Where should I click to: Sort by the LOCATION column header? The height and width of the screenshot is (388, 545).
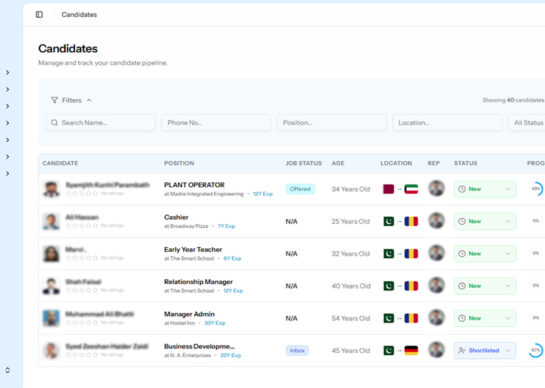pos(396,163)
